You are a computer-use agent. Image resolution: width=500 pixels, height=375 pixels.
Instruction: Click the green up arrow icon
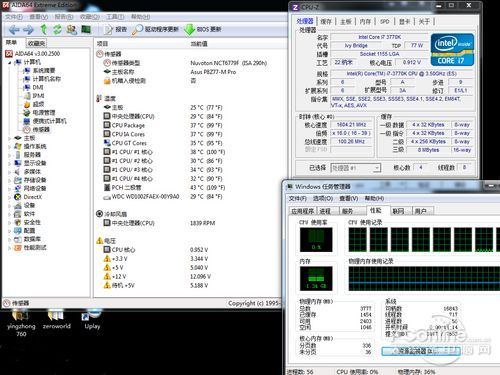coord(43,29)
